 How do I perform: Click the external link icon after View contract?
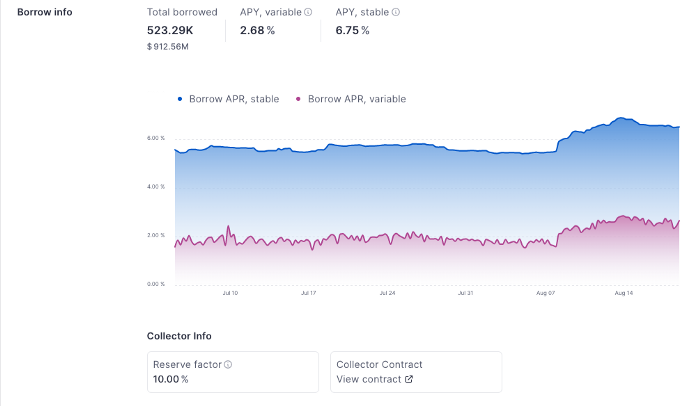click(408, 380)
